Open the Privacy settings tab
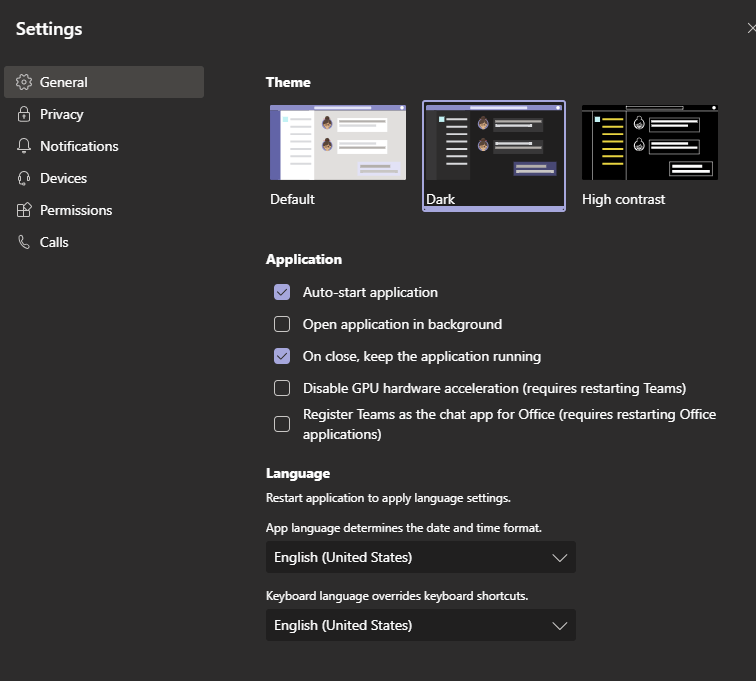Viewport: 756px width, 681px height. pos(62,114)
